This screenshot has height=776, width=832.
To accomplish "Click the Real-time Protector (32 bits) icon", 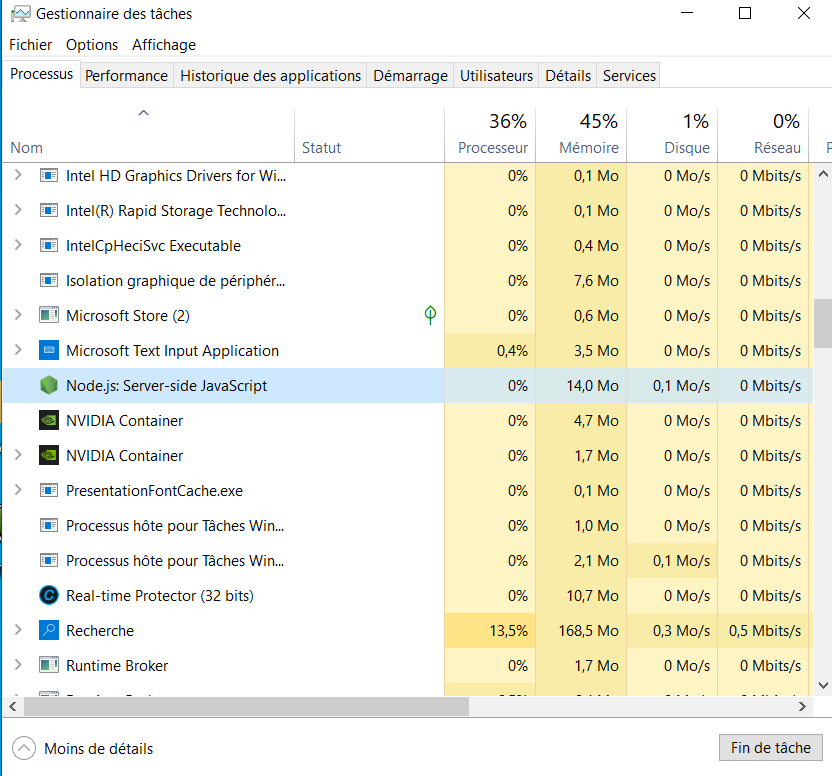I will tap(49, 596).
